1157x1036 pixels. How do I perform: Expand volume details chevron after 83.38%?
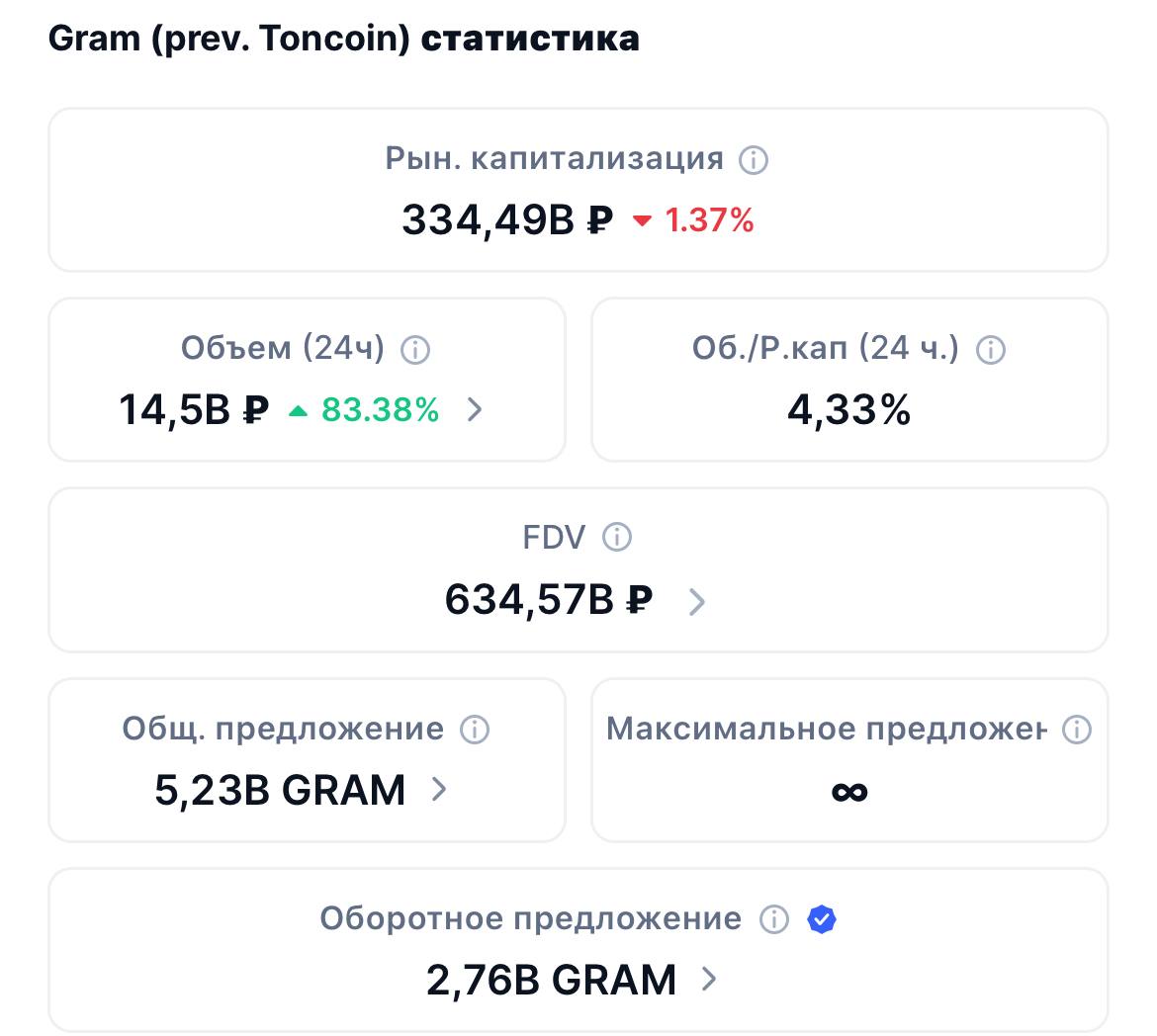(475, 409)
